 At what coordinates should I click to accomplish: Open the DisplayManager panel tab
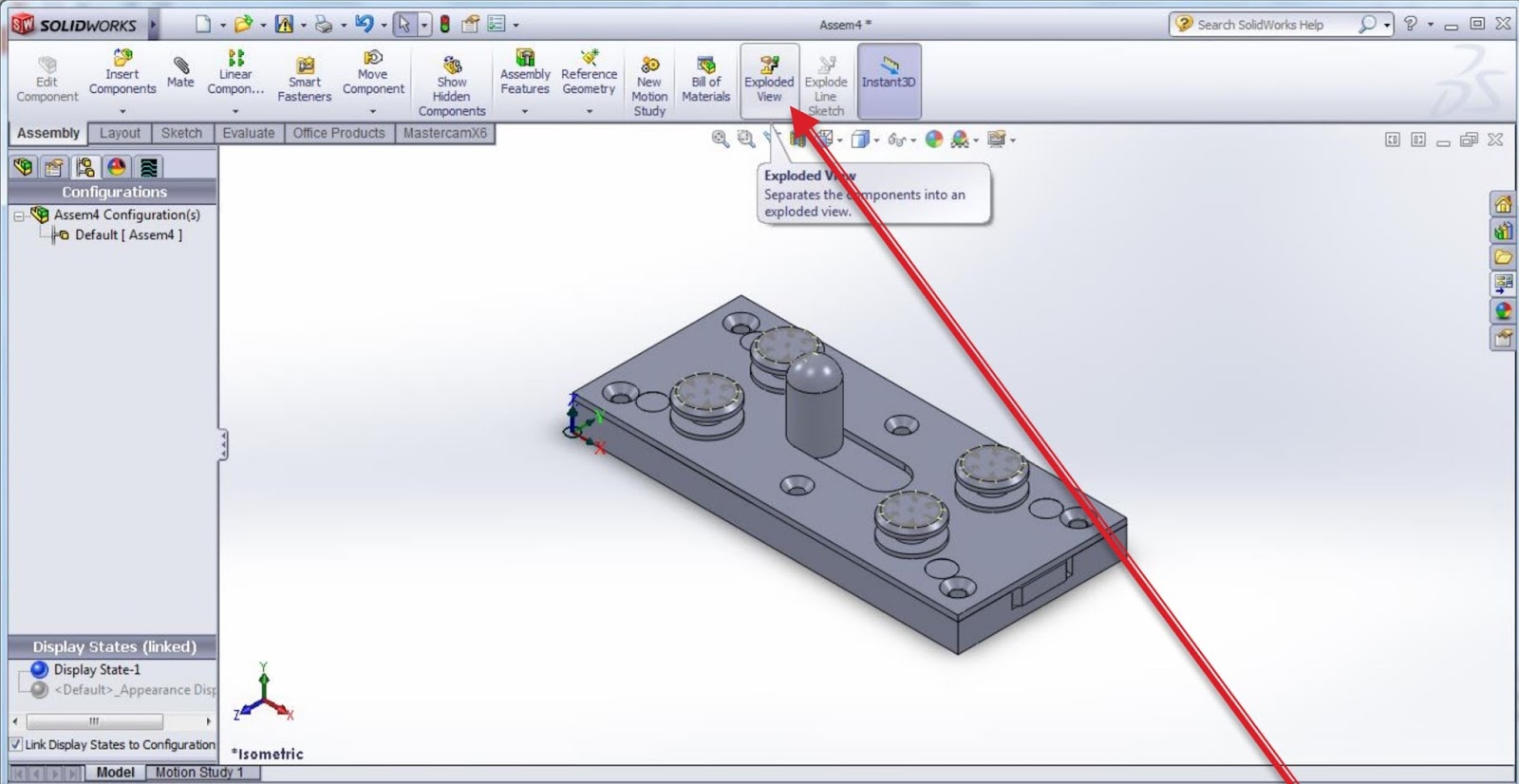[x=117, y=168]
